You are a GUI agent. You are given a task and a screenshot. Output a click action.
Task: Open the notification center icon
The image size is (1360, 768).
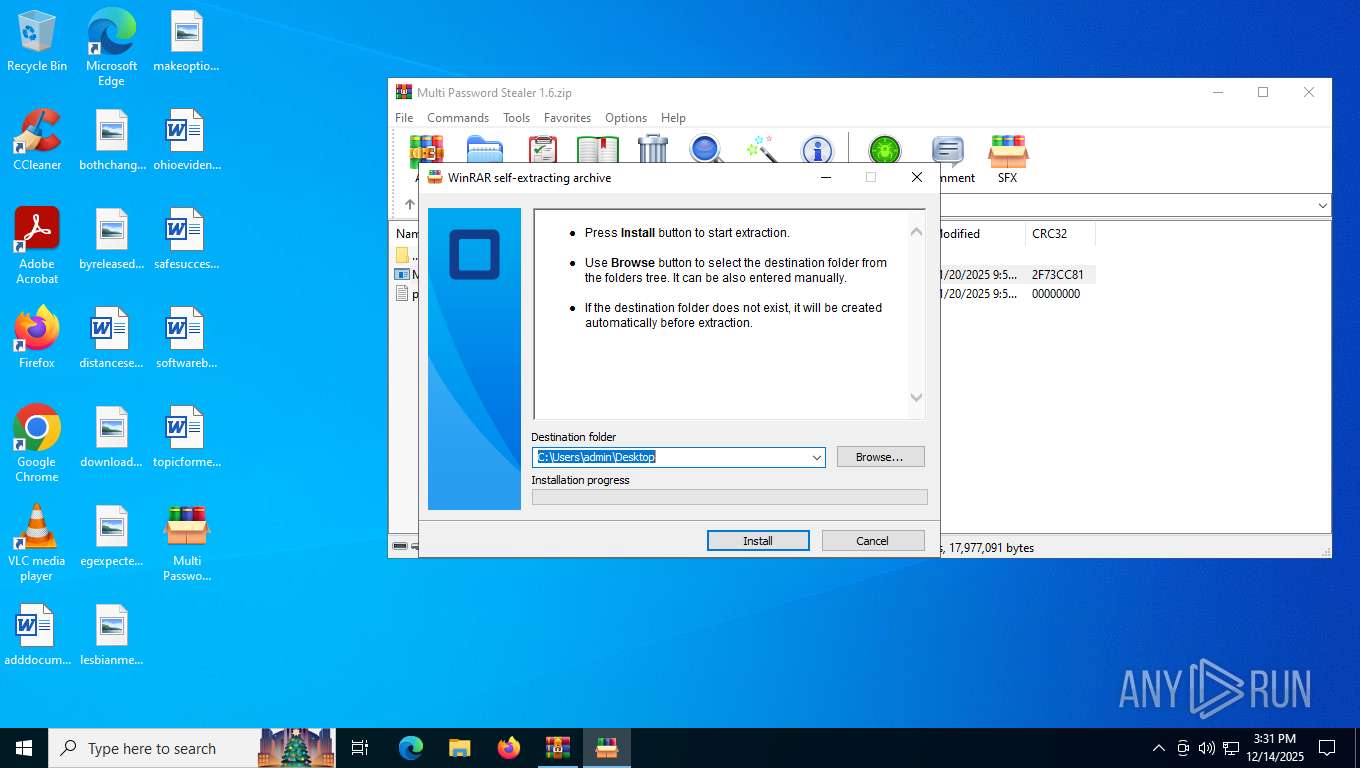coord(1327,748)
